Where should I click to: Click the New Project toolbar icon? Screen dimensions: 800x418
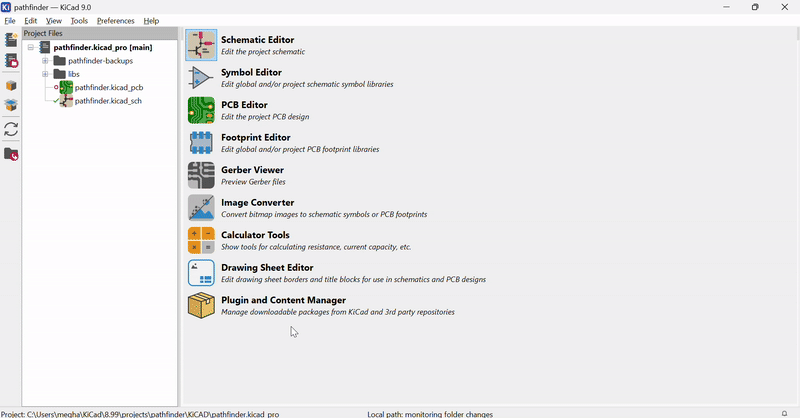tap(11, 41)
